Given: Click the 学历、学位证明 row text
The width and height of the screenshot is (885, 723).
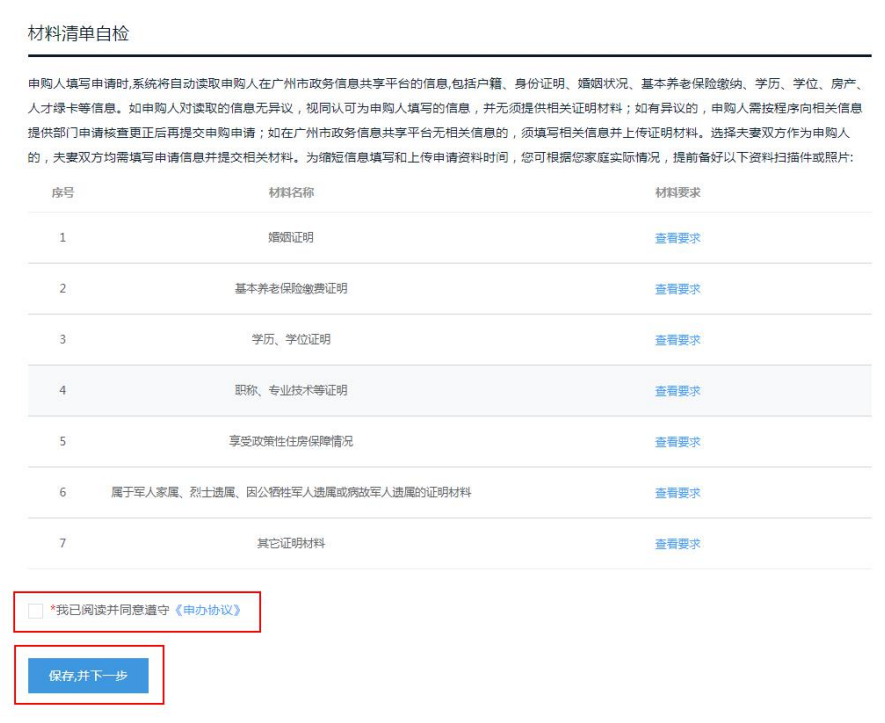Looking at the screenshot, I should coord(291,340).
